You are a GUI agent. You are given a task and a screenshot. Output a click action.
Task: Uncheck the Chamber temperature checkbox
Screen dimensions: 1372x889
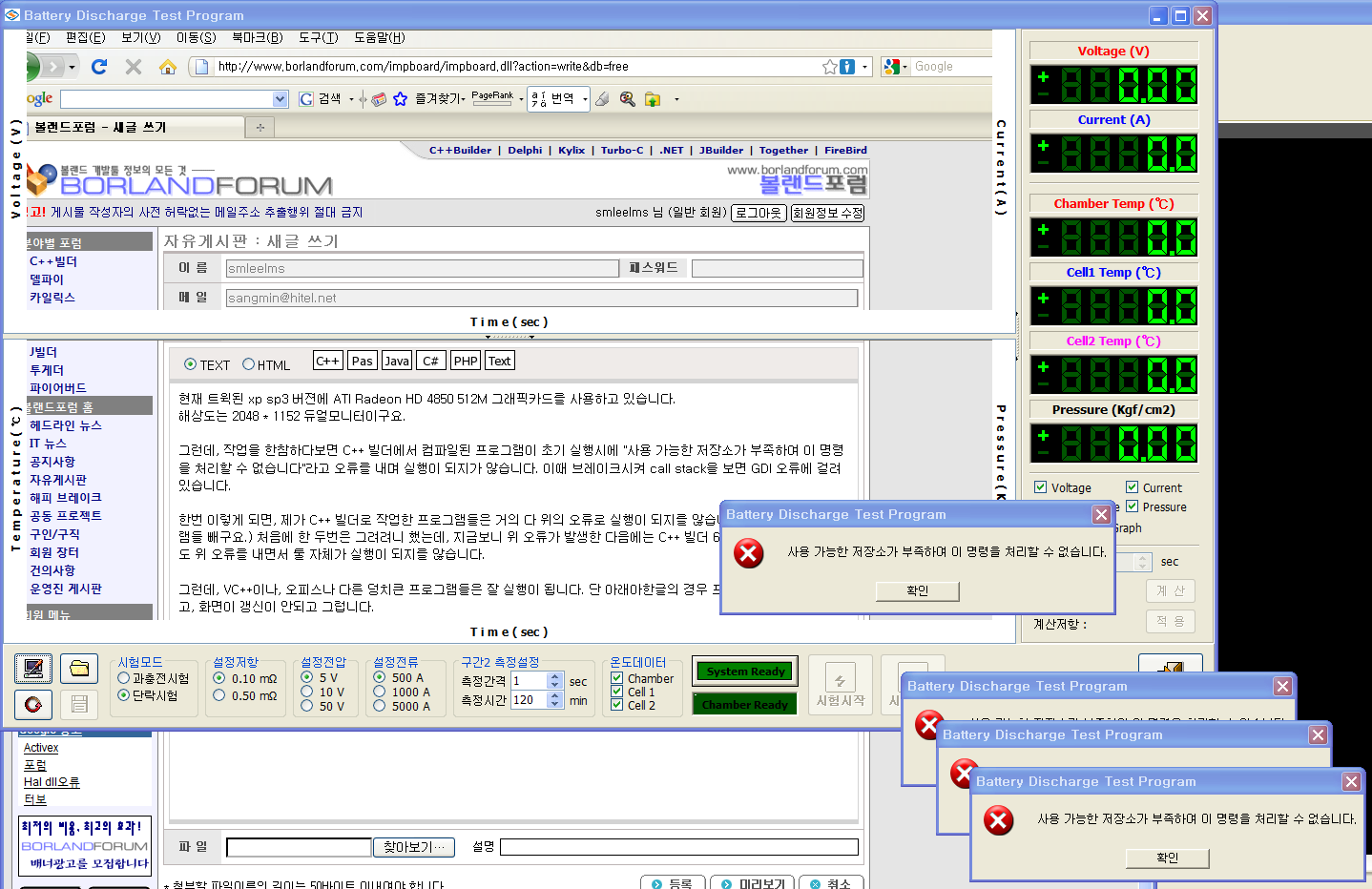[617, 678]
